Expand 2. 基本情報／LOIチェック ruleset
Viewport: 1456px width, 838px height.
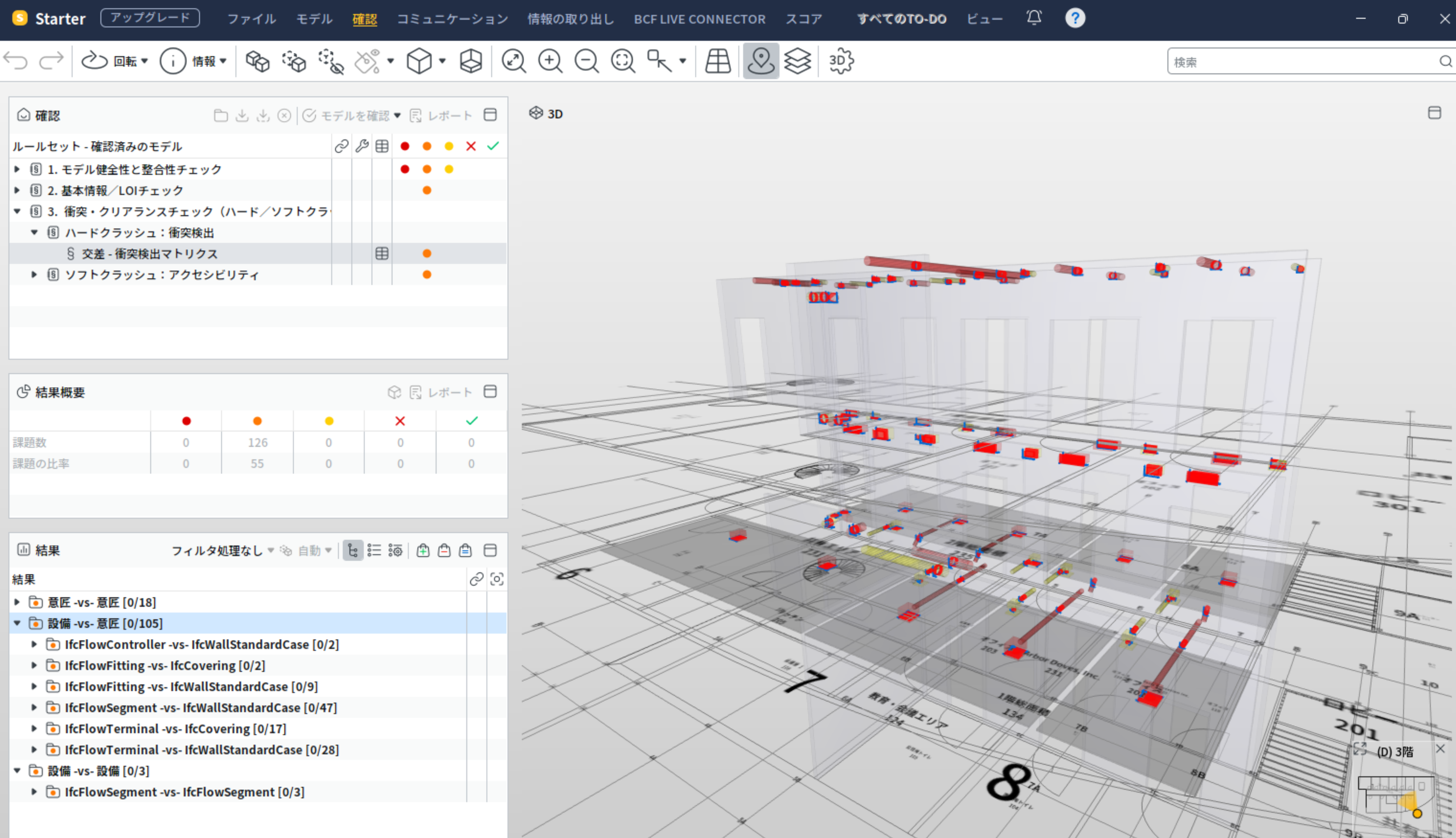tap(17, 190)
